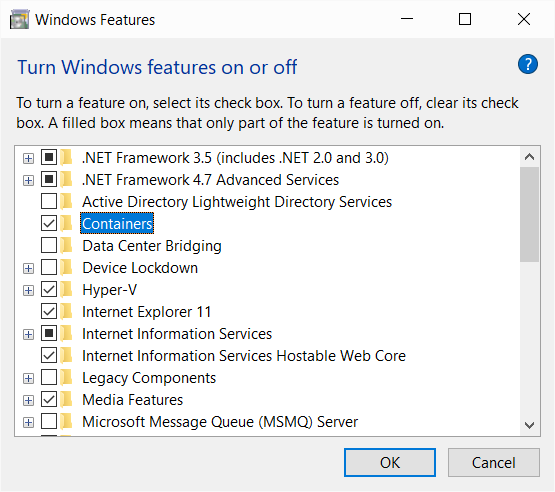This screenshot has height=492, width=555.
Task: Select the Media Features label
Action: pos(132,400)
